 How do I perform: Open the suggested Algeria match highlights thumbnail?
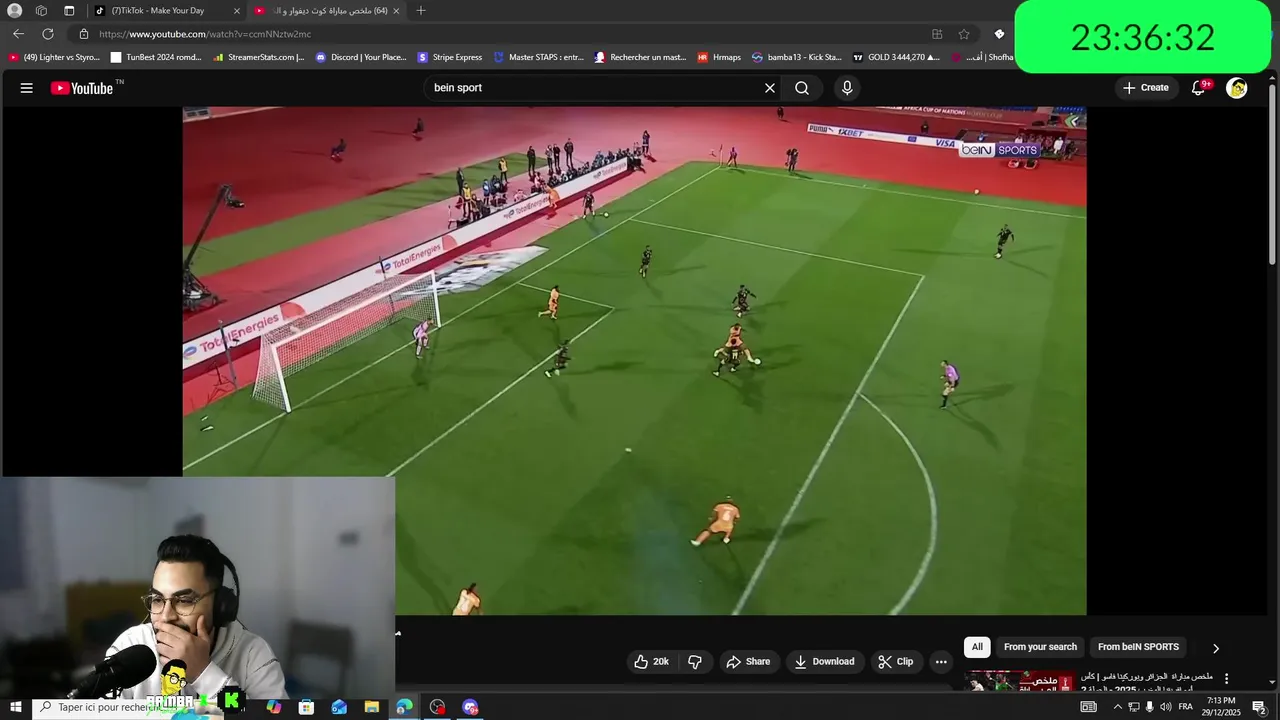1019,681
